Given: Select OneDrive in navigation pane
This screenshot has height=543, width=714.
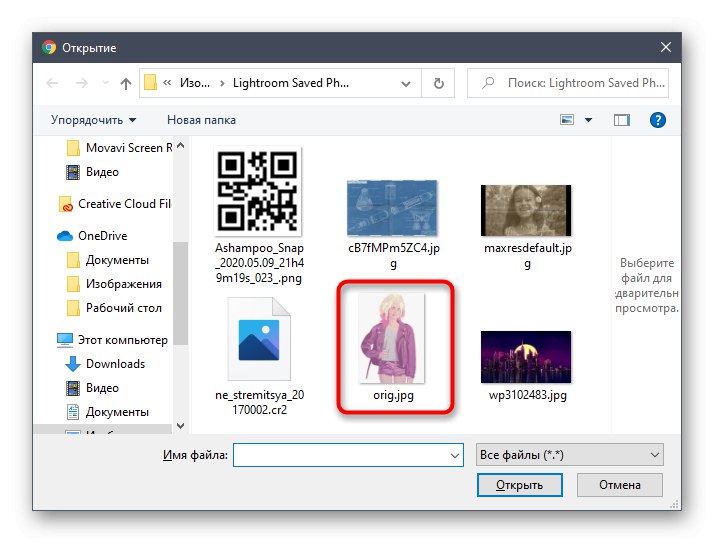Looking at the screenshot, I should click(92, 236).
